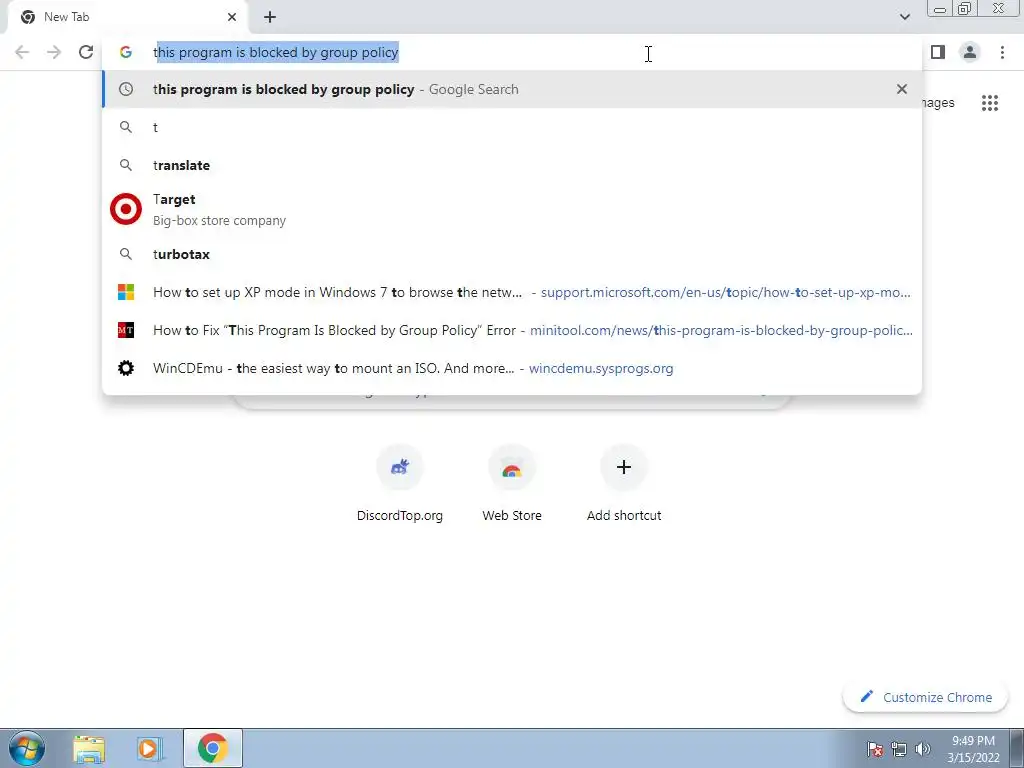Select the single letter 't' search suggestion
This screenshot has width=1024, height=768.
tap(512, 127)
